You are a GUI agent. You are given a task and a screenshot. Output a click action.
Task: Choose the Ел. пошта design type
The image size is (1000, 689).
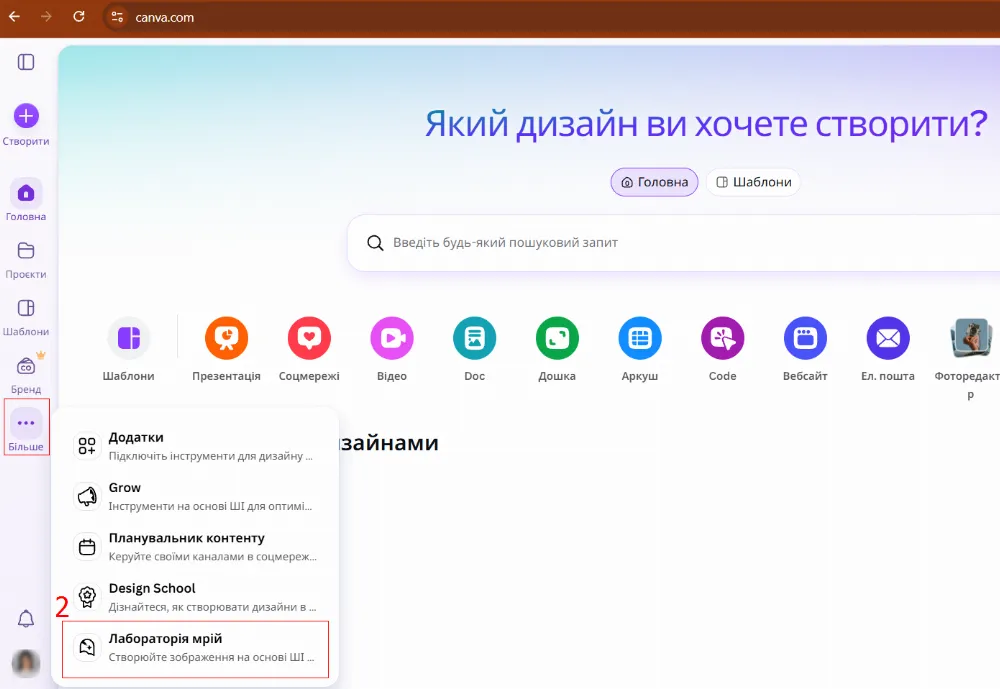tap(888, 338)
